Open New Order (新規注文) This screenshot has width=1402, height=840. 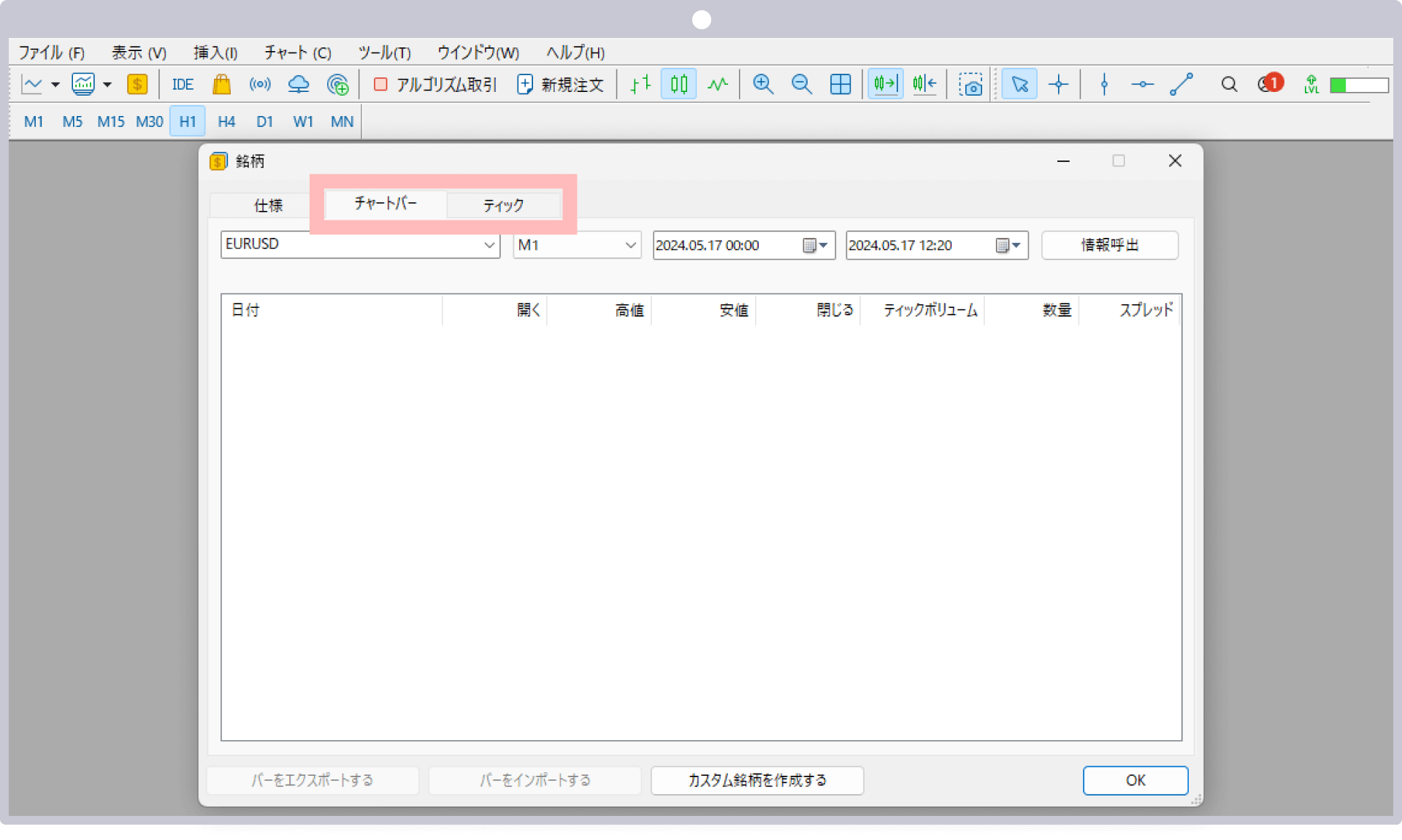click(x=561, y=85)
